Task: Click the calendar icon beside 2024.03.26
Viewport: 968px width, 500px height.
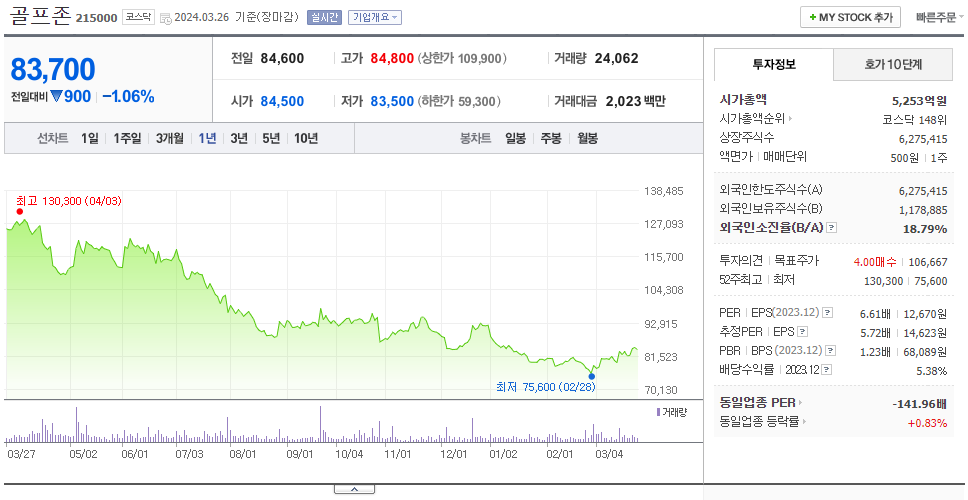Action: coord(165,18)
